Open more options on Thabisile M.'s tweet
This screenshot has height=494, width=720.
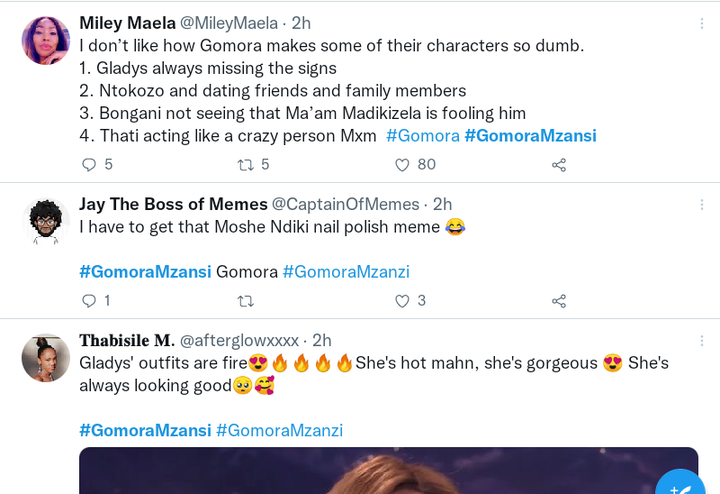pos(702,341)
